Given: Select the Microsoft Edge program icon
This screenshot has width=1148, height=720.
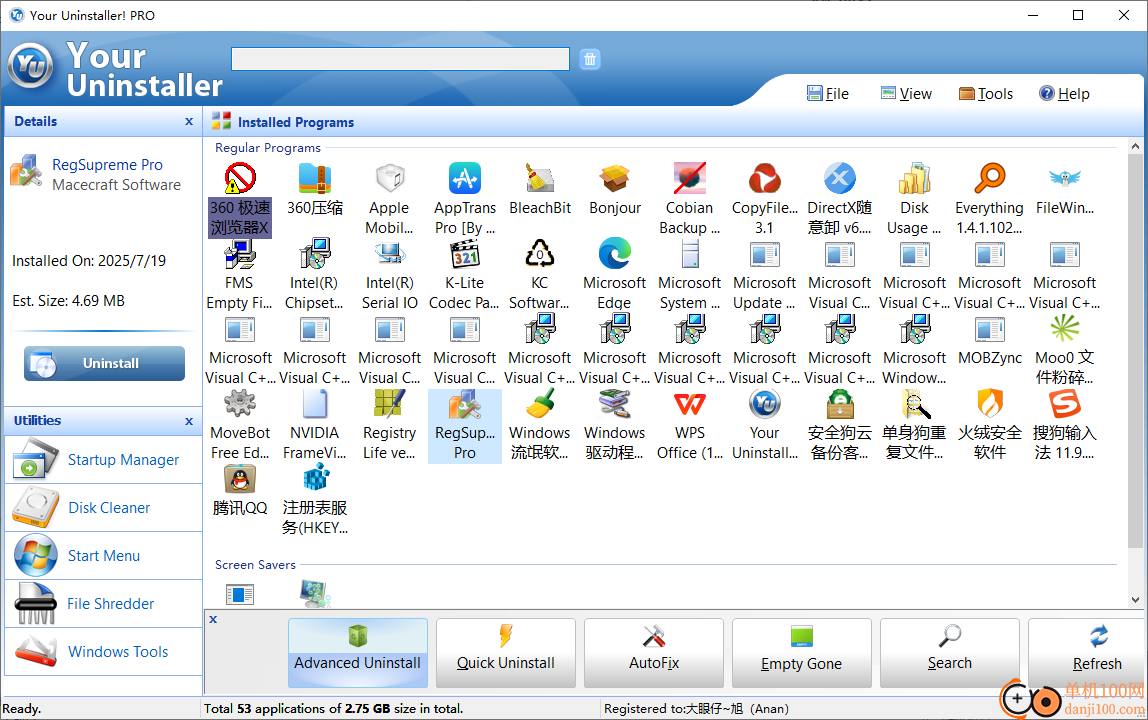Looking at the screenshot, I should 615,254.
